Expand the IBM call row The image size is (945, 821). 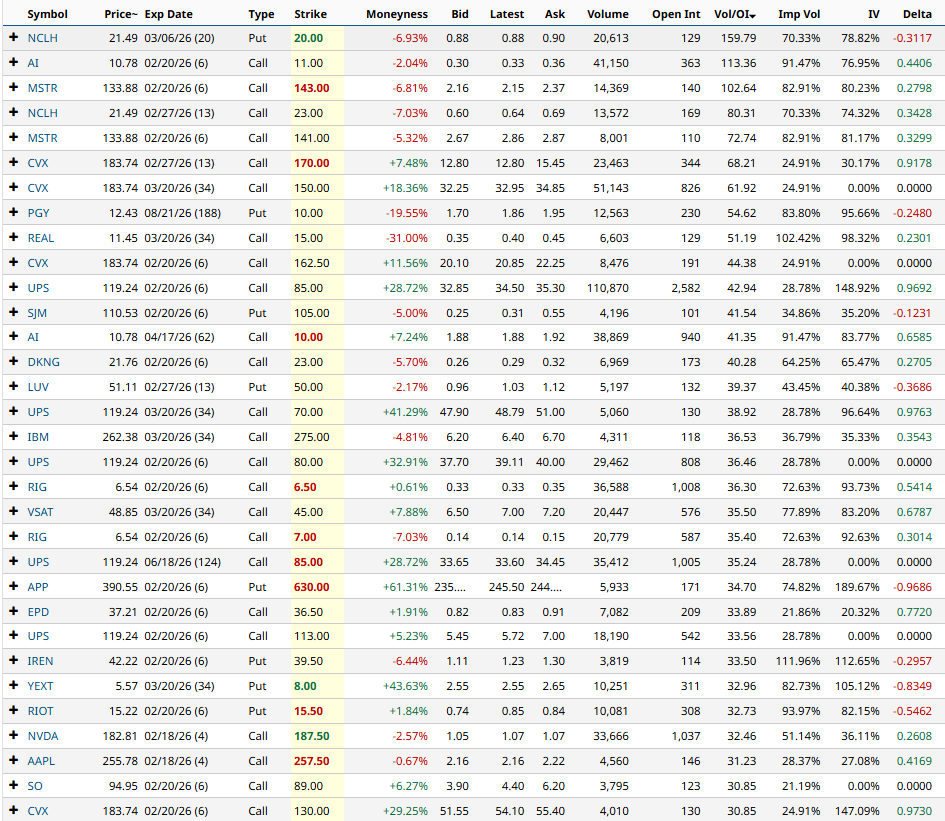tap(13, 436)
